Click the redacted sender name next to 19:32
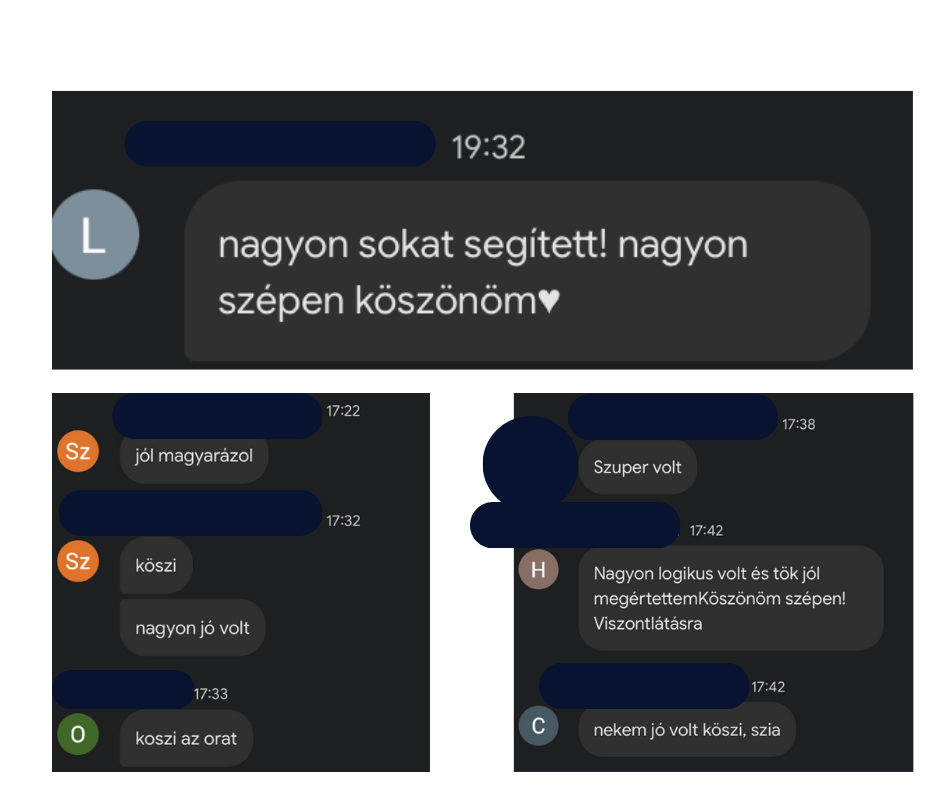The image size is (940, 788). [x=280, y=144]
